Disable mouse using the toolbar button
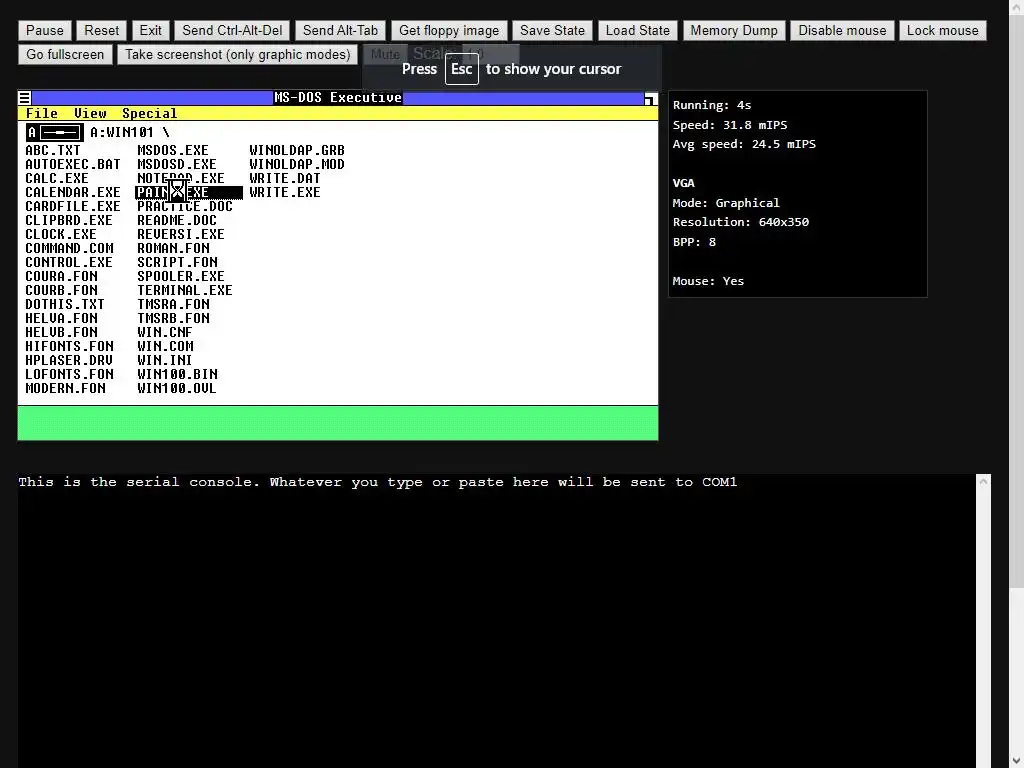This screenshot has width=1024, height=768. (842, 31)
